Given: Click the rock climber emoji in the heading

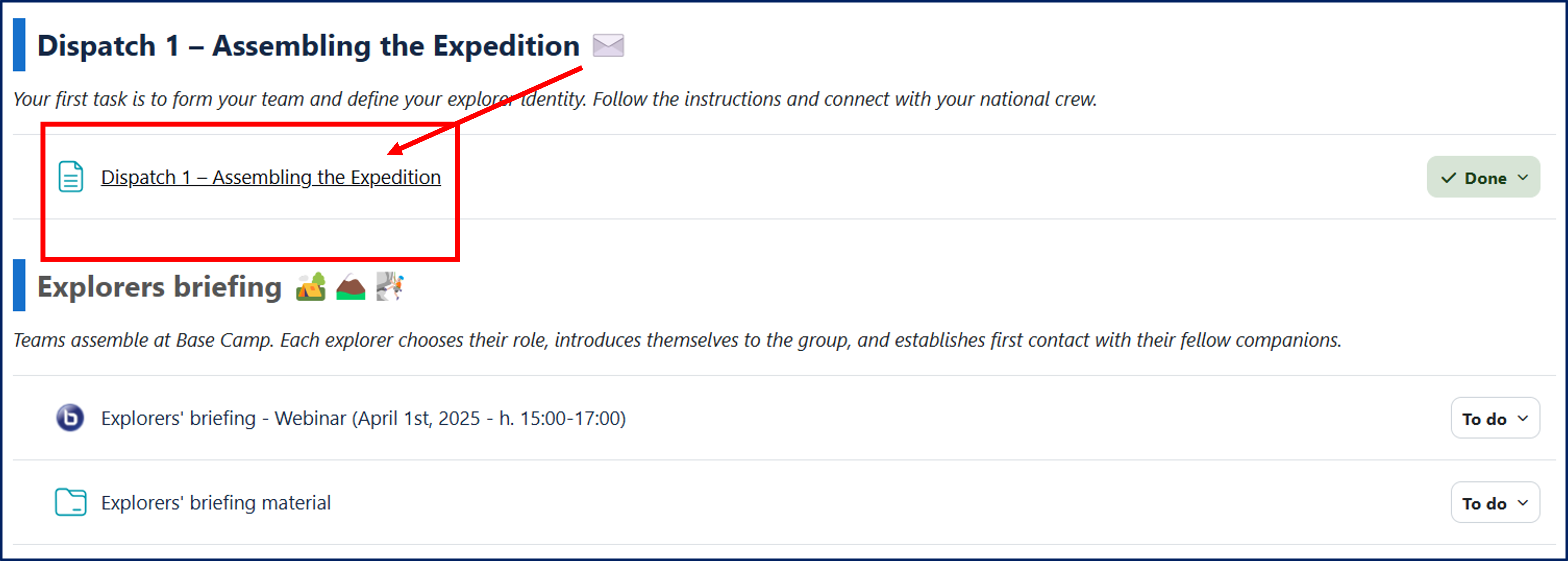Looking at the screenshot, I should (x=390, y=286).
